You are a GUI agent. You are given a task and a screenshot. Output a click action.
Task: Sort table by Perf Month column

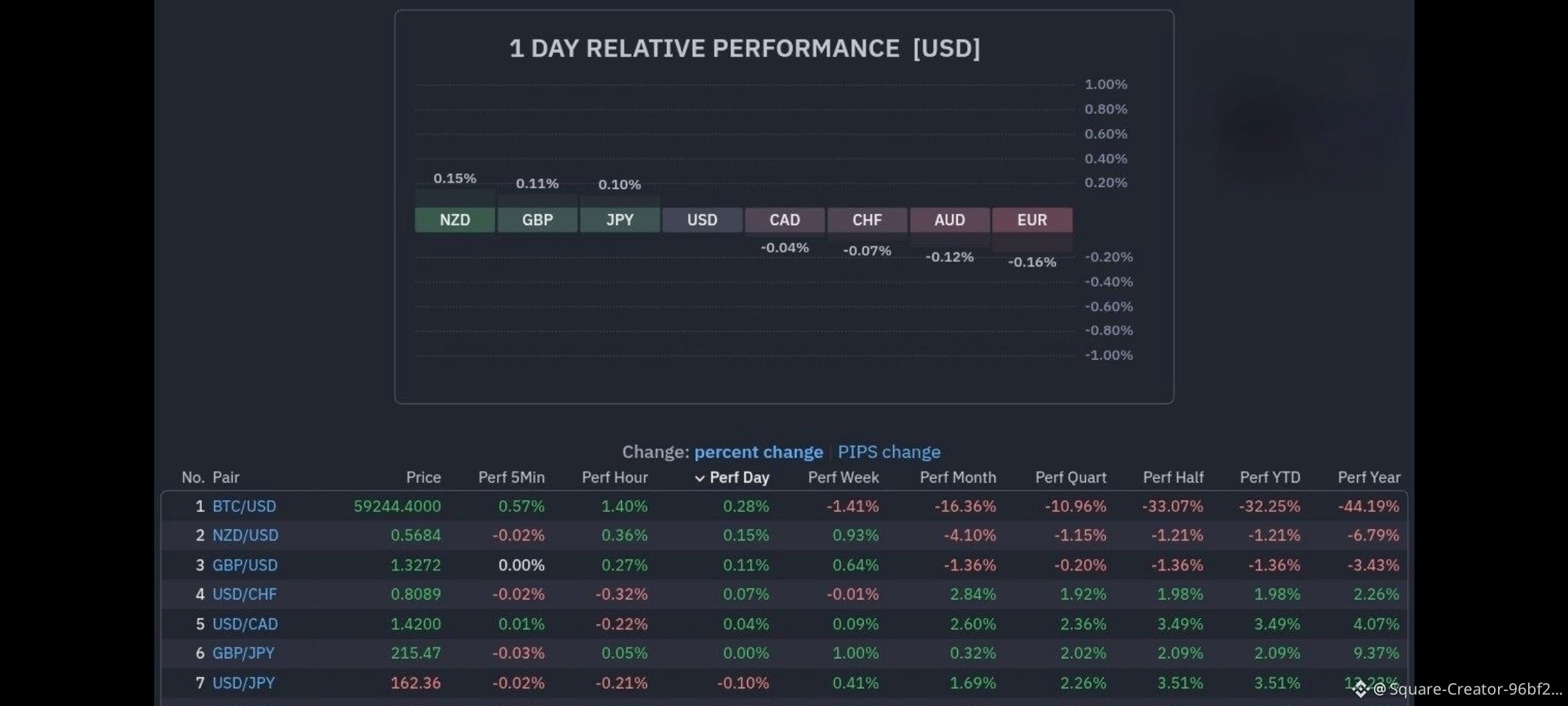958,478
